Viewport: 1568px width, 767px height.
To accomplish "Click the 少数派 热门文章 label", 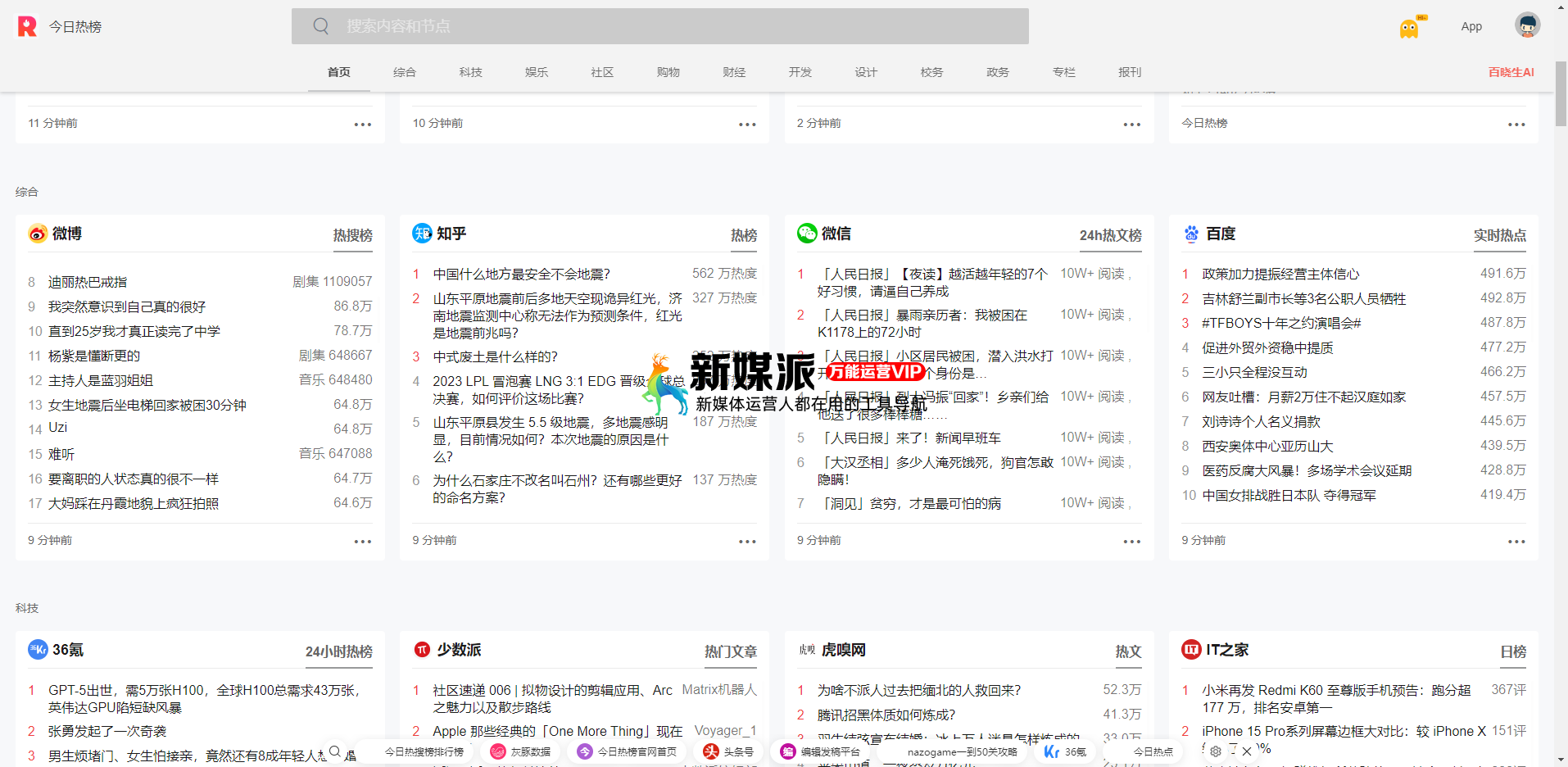I will 731,651.
